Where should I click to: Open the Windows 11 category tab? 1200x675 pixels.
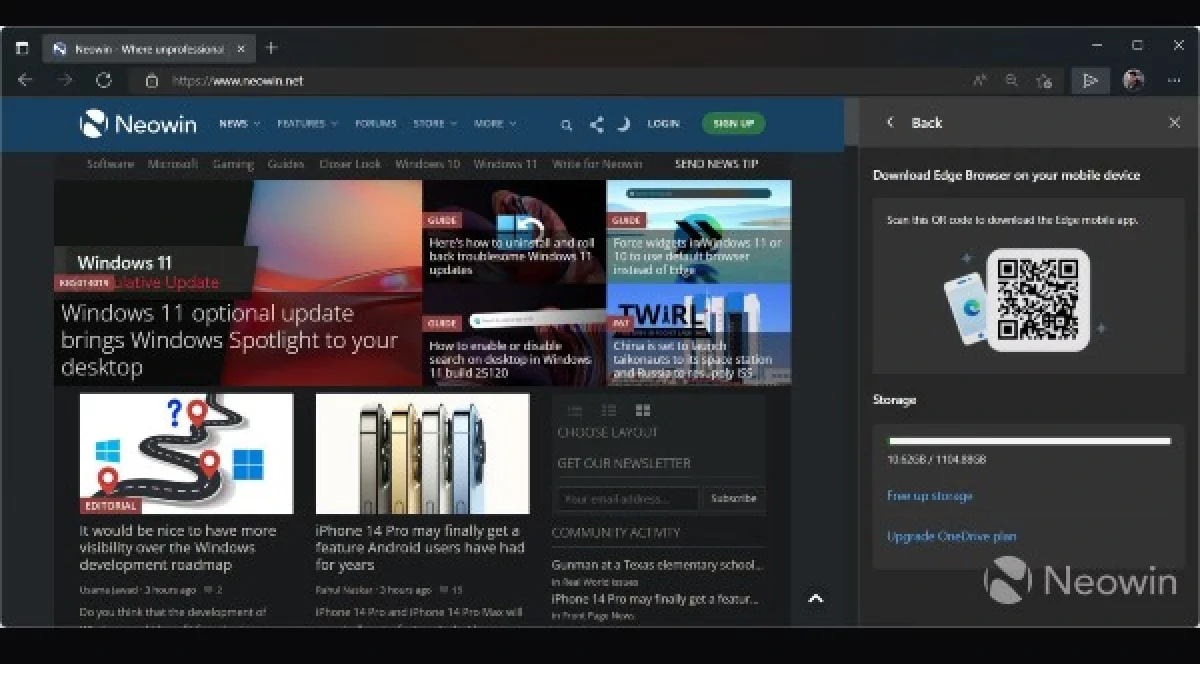[505, 164]
